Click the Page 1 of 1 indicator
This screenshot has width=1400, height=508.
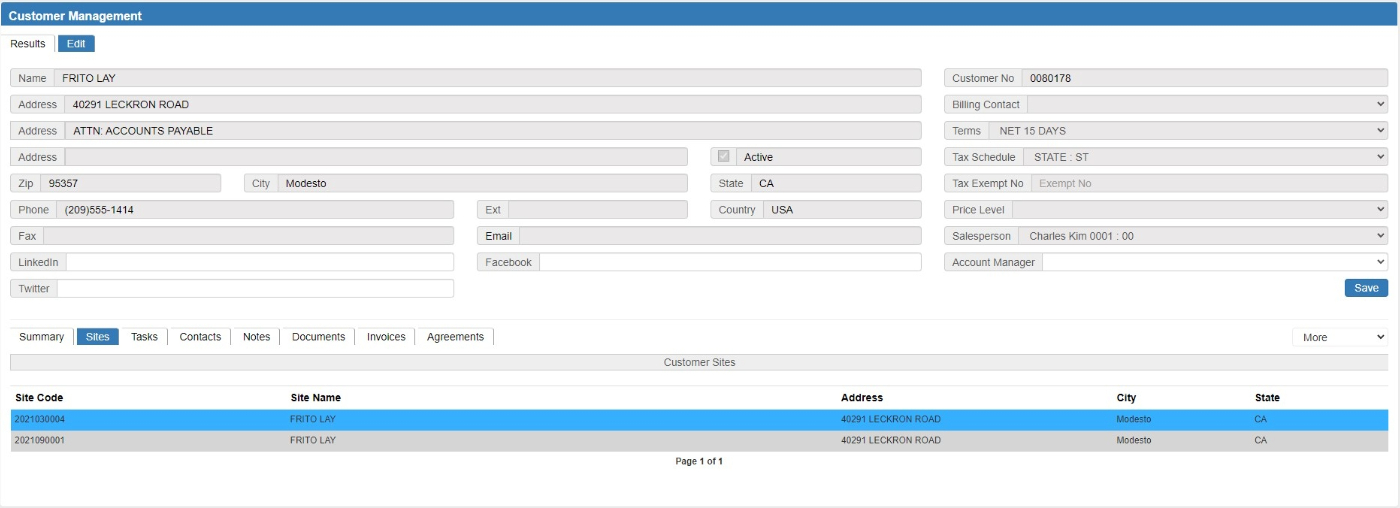(699, 461)
